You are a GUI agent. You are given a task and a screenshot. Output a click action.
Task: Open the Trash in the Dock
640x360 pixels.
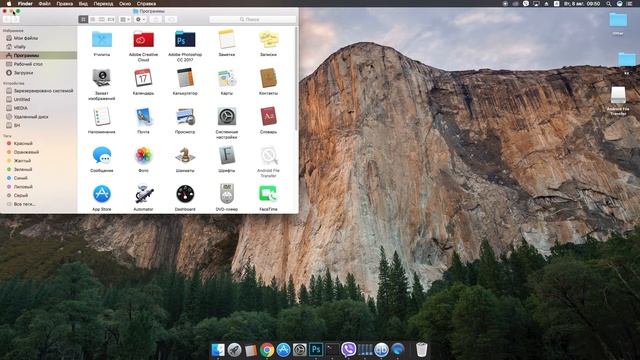coord(422,350)
